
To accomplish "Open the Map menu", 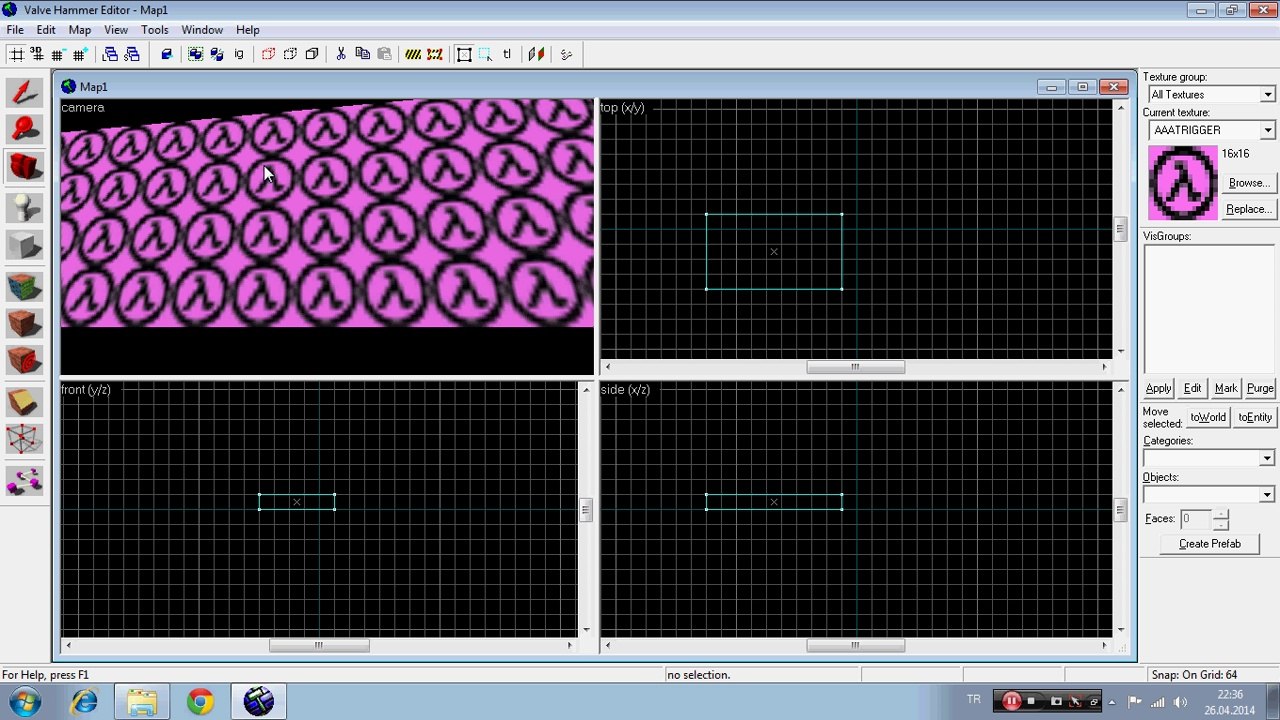I will (79, 30).
